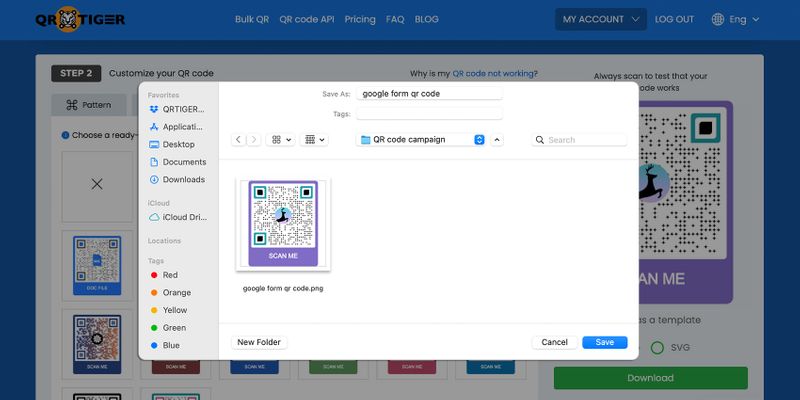
Task: Open the language globe icon
Action: coord(718,19)
